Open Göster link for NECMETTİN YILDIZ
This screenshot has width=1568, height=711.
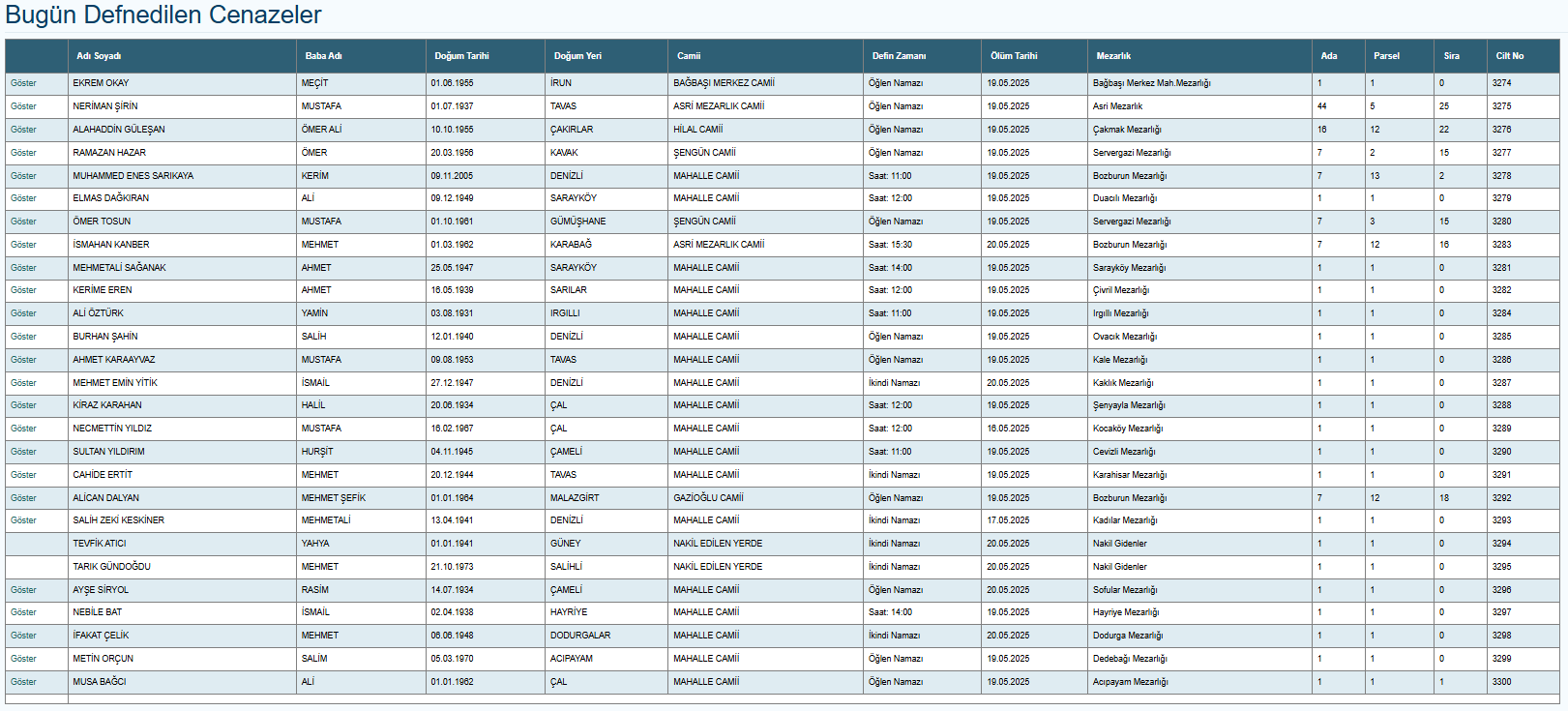23,429
